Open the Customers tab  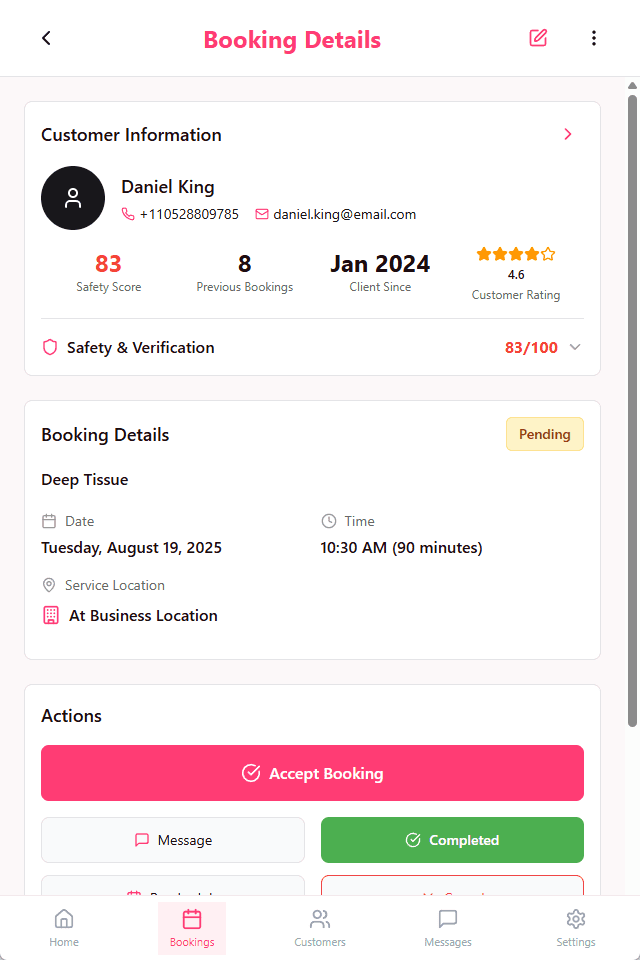pyautogui.click(x=320, y=928)
